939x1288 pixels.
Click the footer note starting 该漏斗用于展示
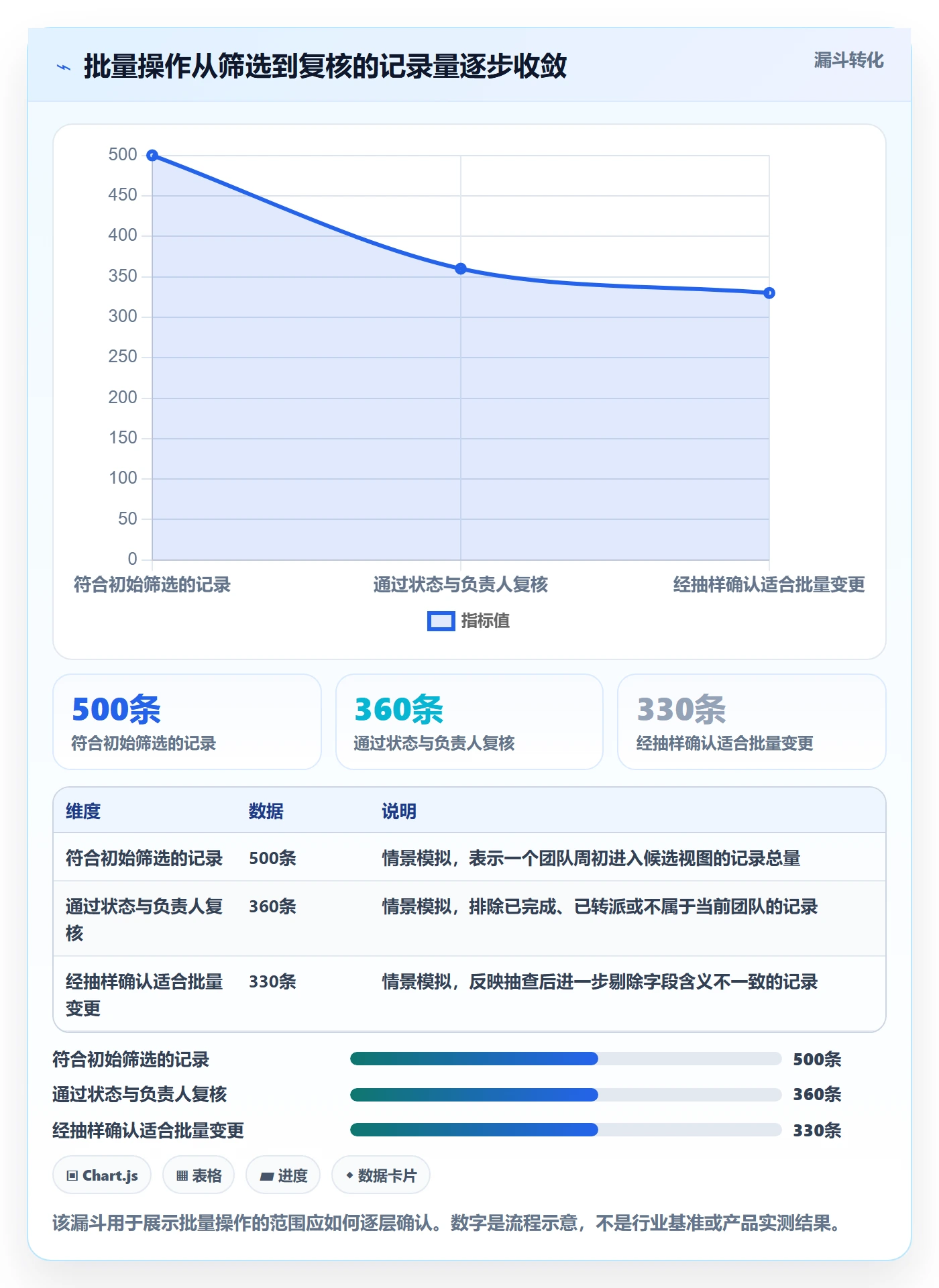[x=447, y=1224]
